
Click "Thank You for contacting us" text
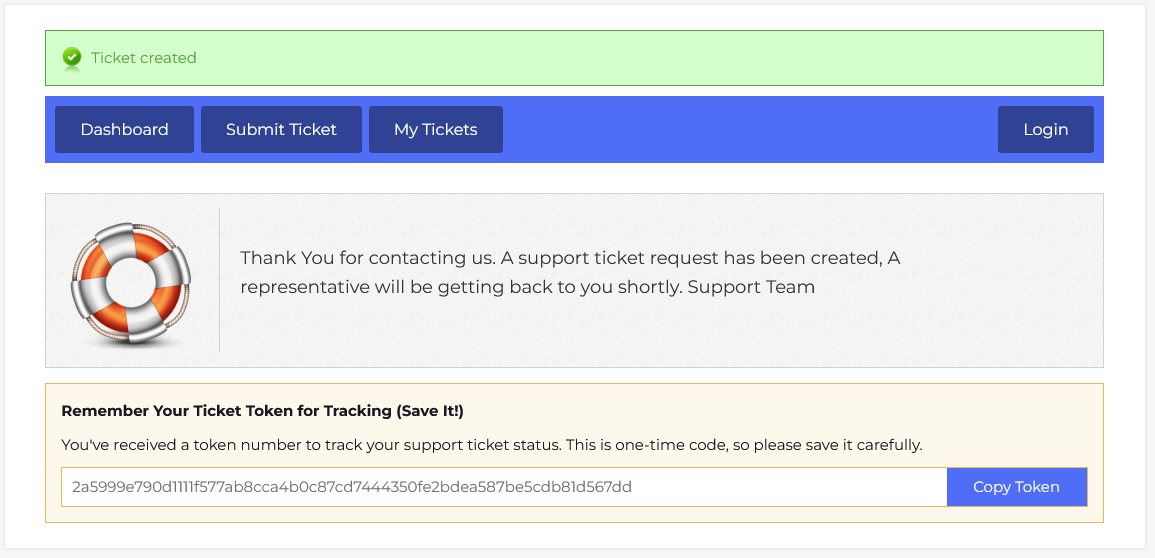coord(367,258)
